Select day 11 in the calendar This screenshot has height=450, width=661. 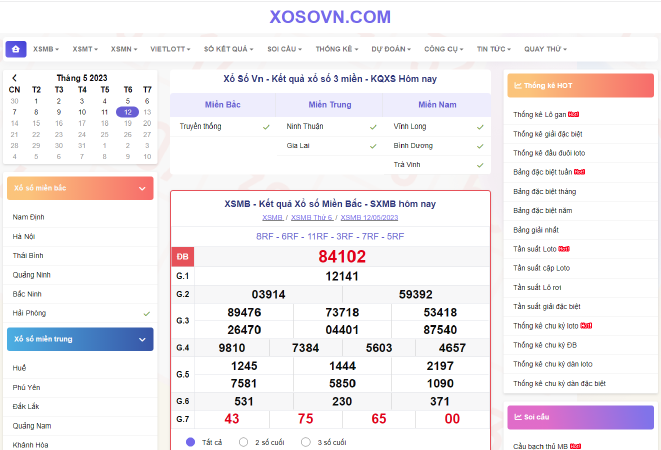click(105, 112)
